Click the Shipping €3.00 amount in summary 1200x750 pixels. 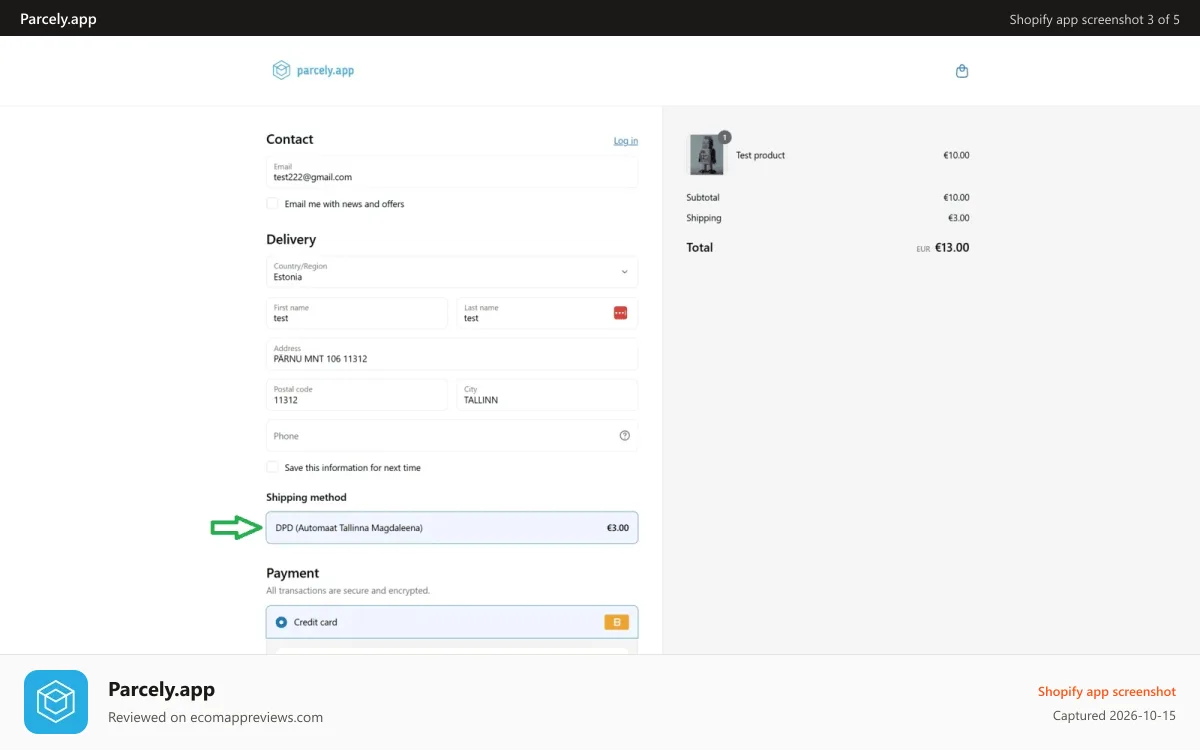coord(959,218)
